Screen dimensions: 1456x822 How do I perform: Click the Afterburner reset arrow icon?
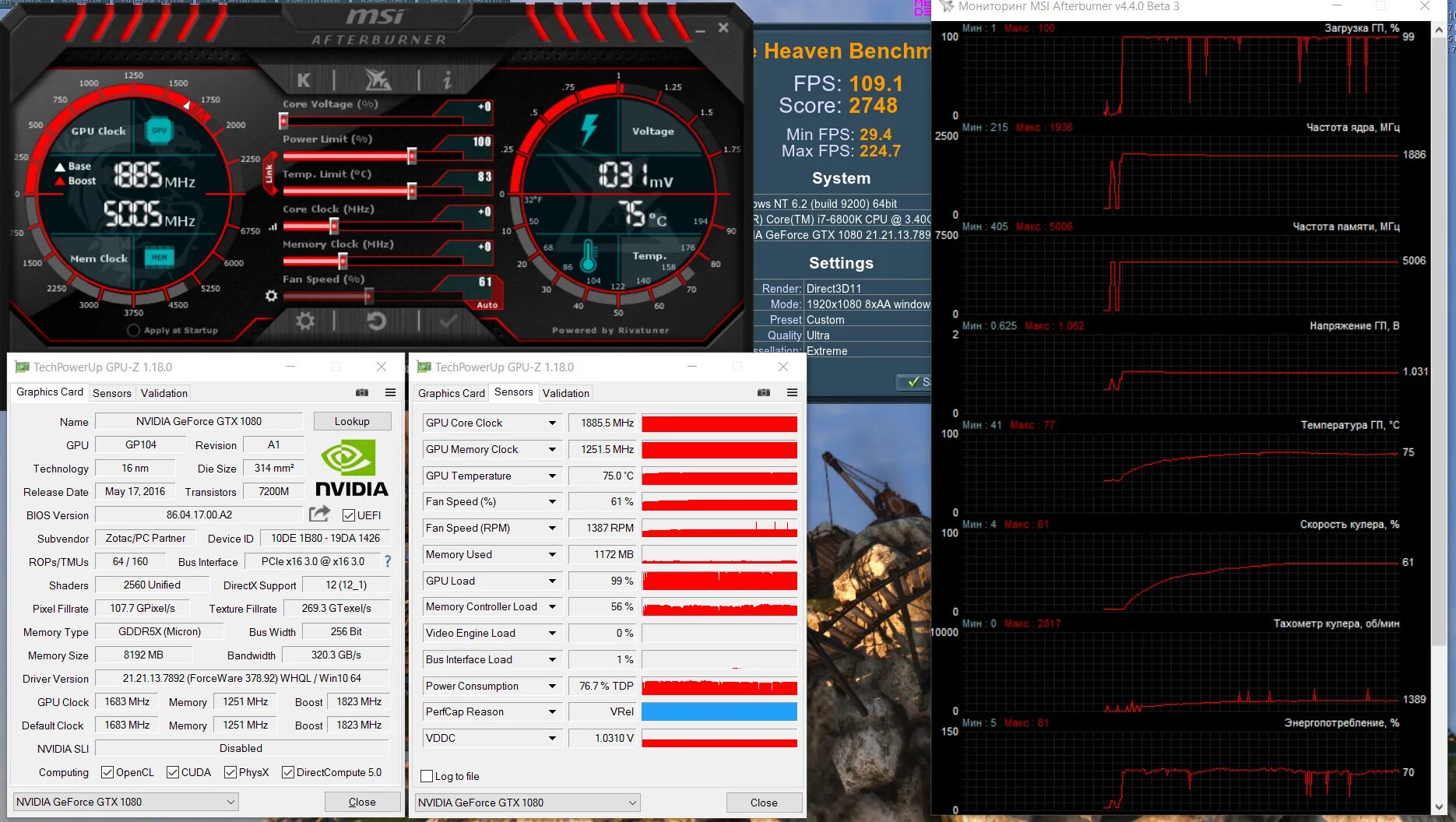click(x=377, y=321)
